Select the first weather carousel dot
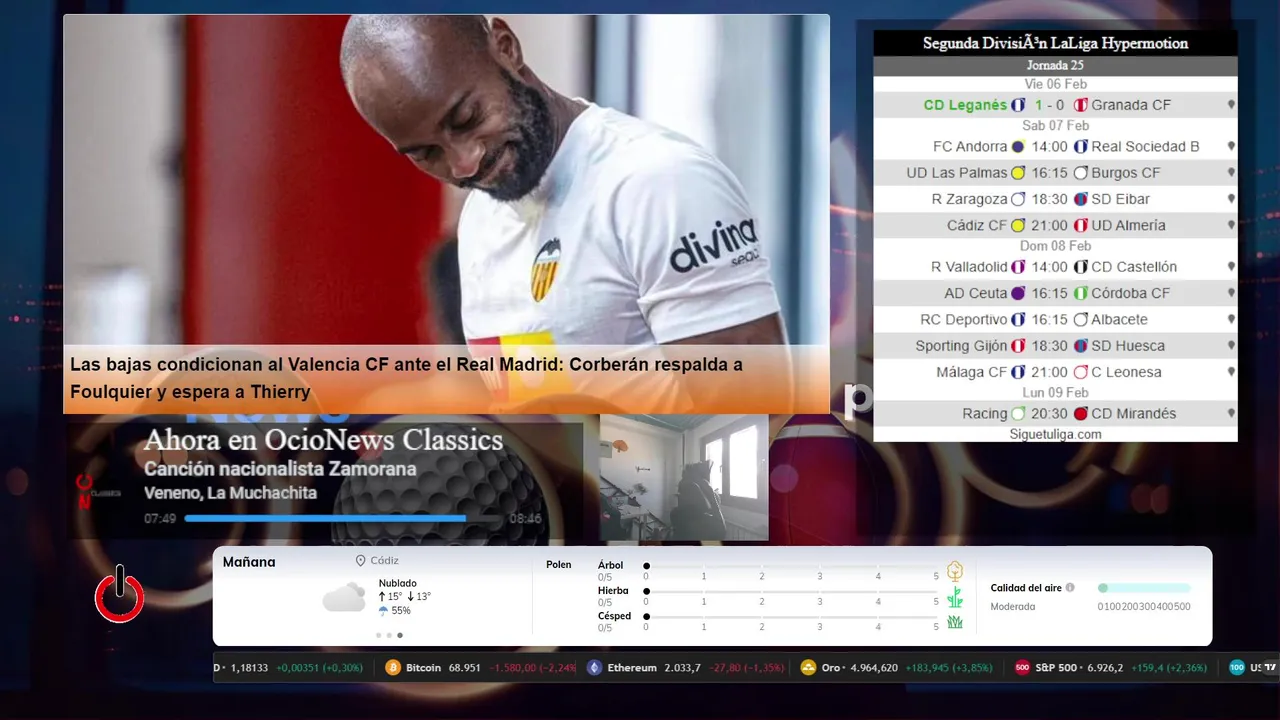Screen dimensions: 1280x720 [378, 635]
